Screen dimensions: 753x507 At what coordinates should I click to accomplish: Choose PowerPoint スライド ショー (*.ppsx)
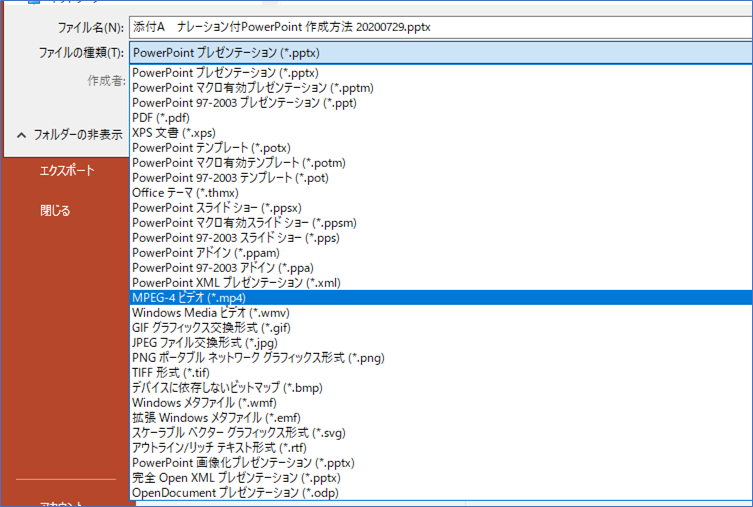441,208
